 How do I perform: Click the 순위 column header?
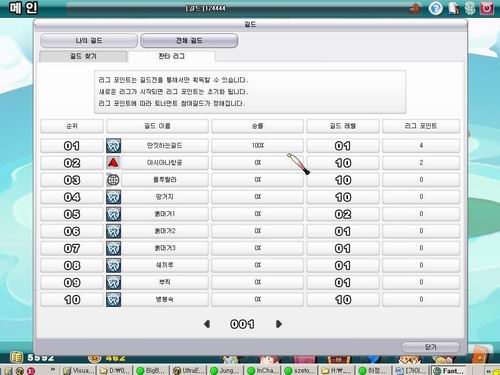pyautogui.click(x=72, y=126)
